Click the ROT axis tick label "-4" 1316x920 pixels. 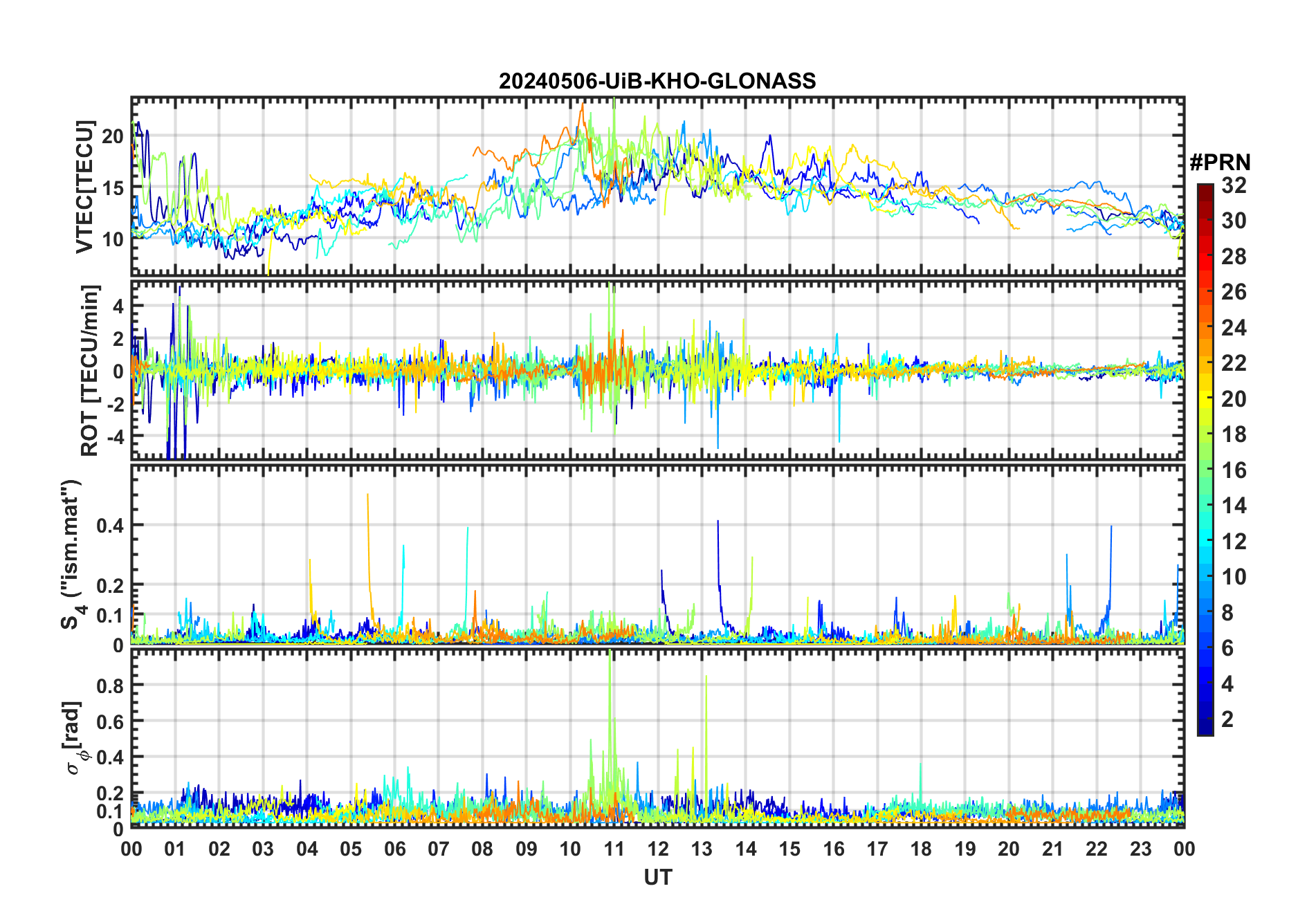pos(115,436)
